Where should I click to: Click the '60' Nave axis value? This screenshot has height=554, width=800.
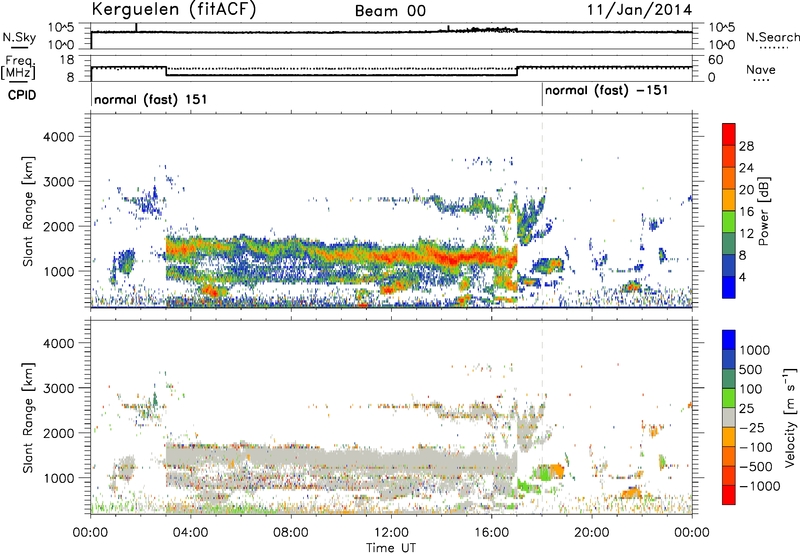click(716, 60)
